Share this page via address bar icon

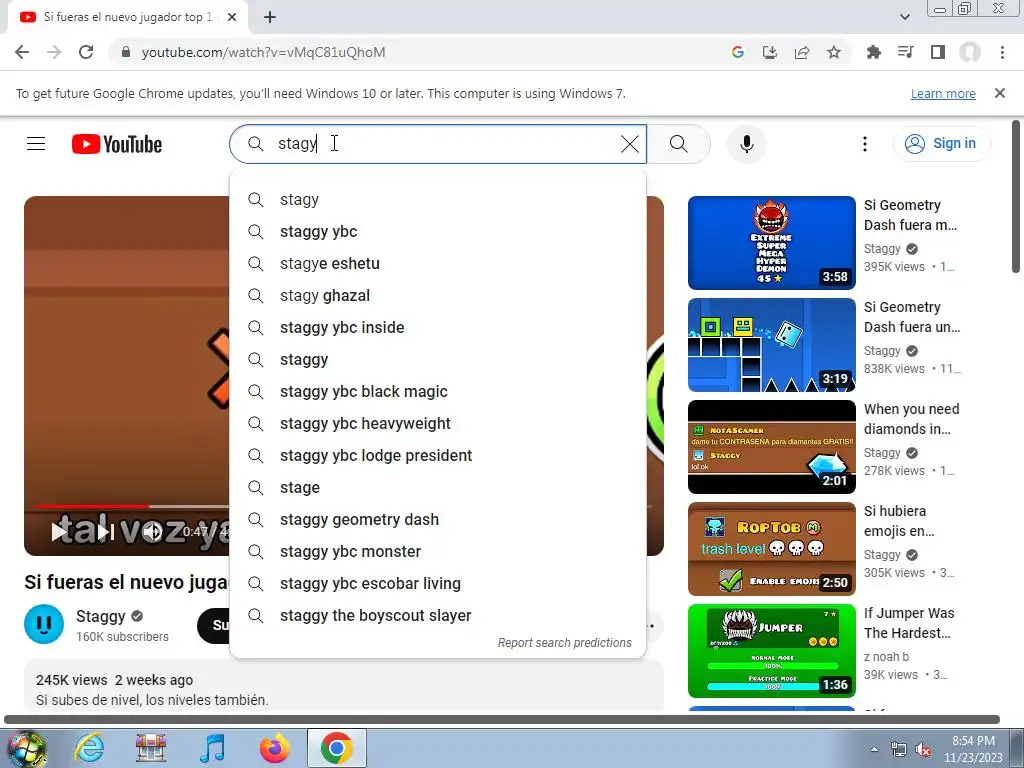802,52
